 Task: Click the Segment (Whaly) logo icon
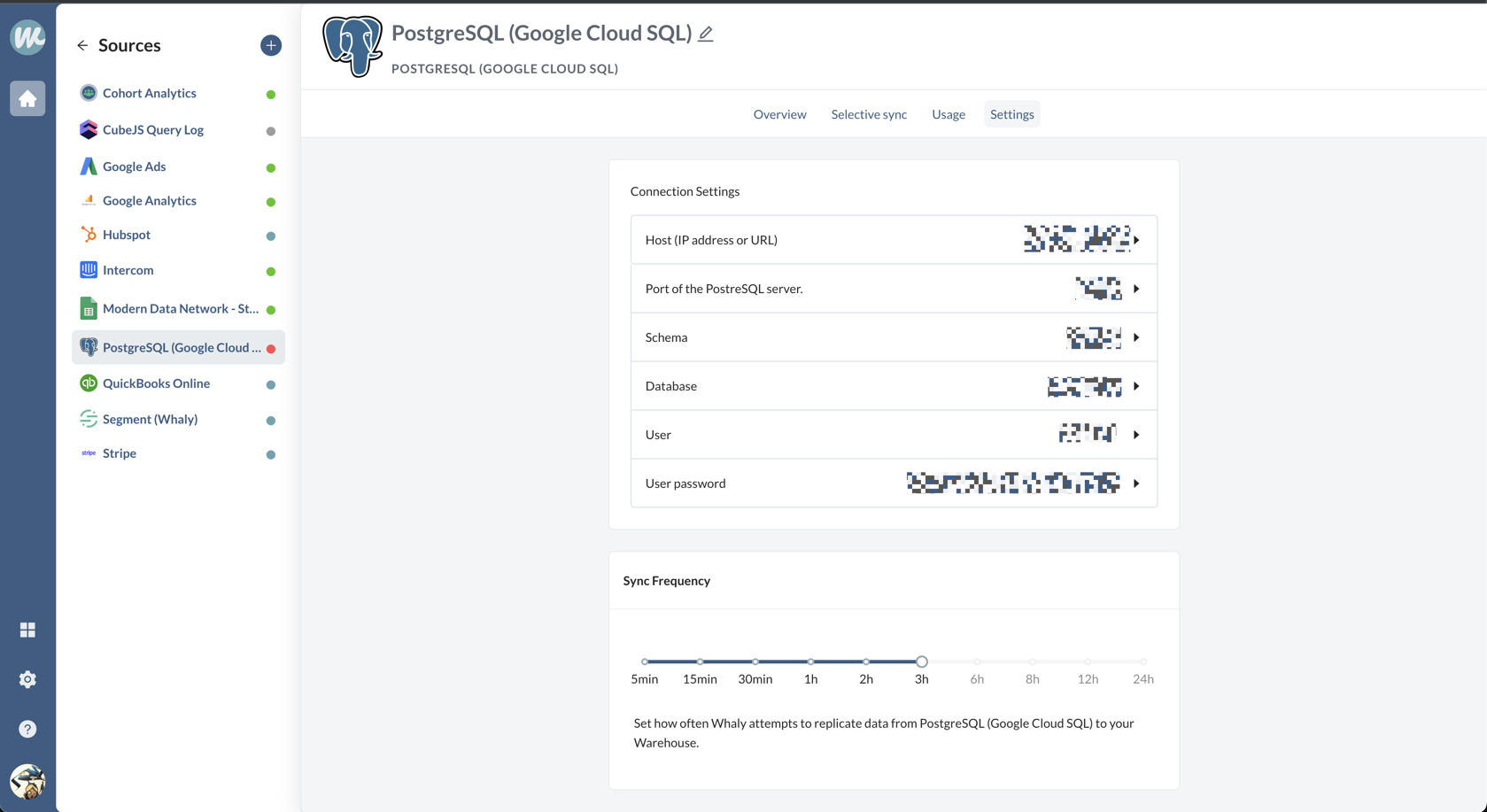[89, 419]
